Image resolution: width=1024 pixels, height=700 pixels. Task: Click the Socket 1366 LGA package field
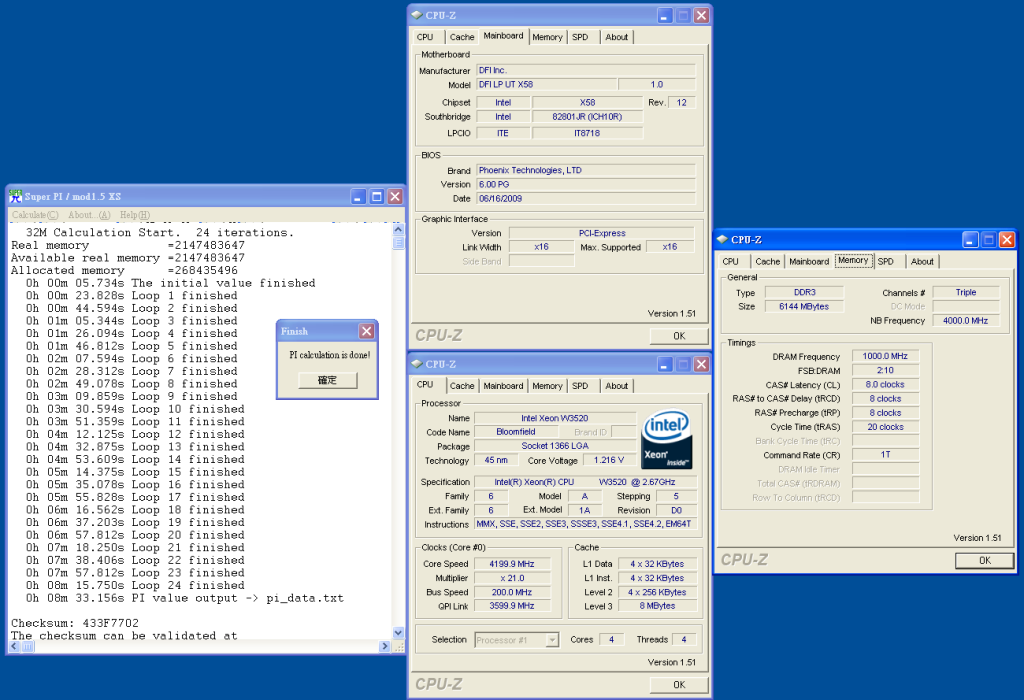click(x=555, y=446)
